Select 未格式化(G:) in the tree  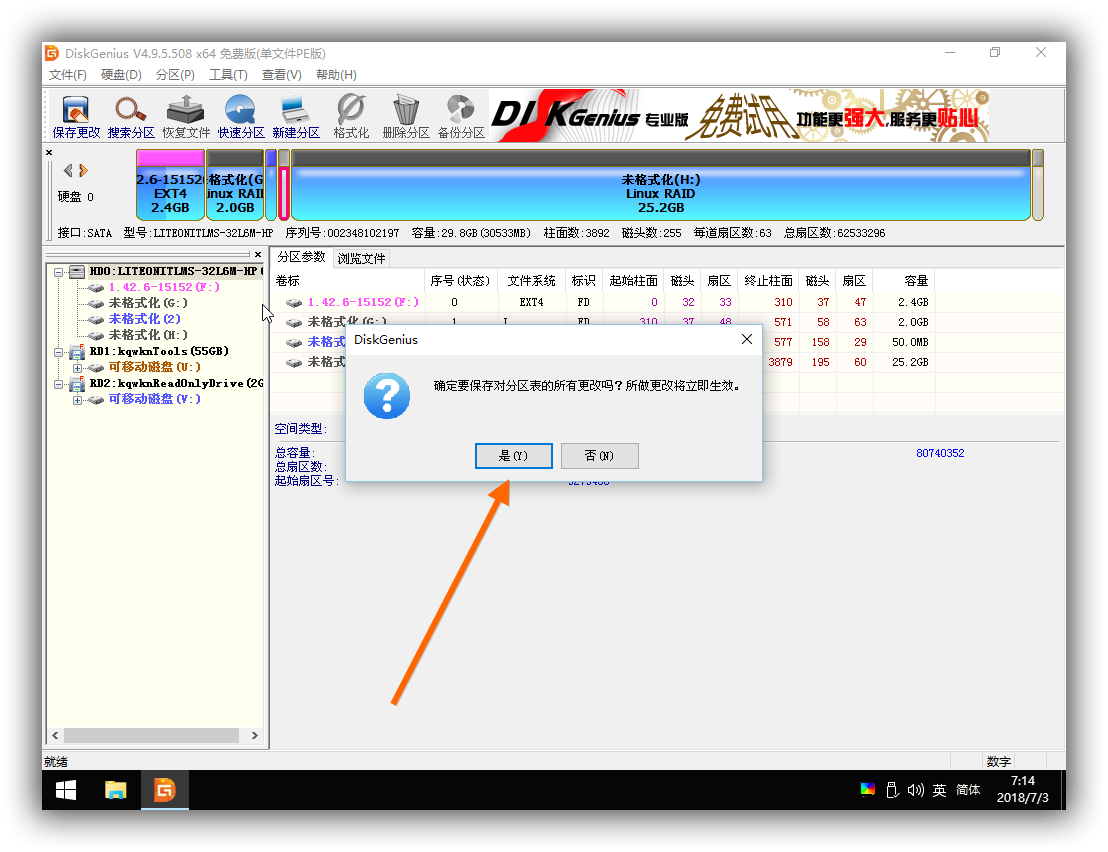click(148, 303)
